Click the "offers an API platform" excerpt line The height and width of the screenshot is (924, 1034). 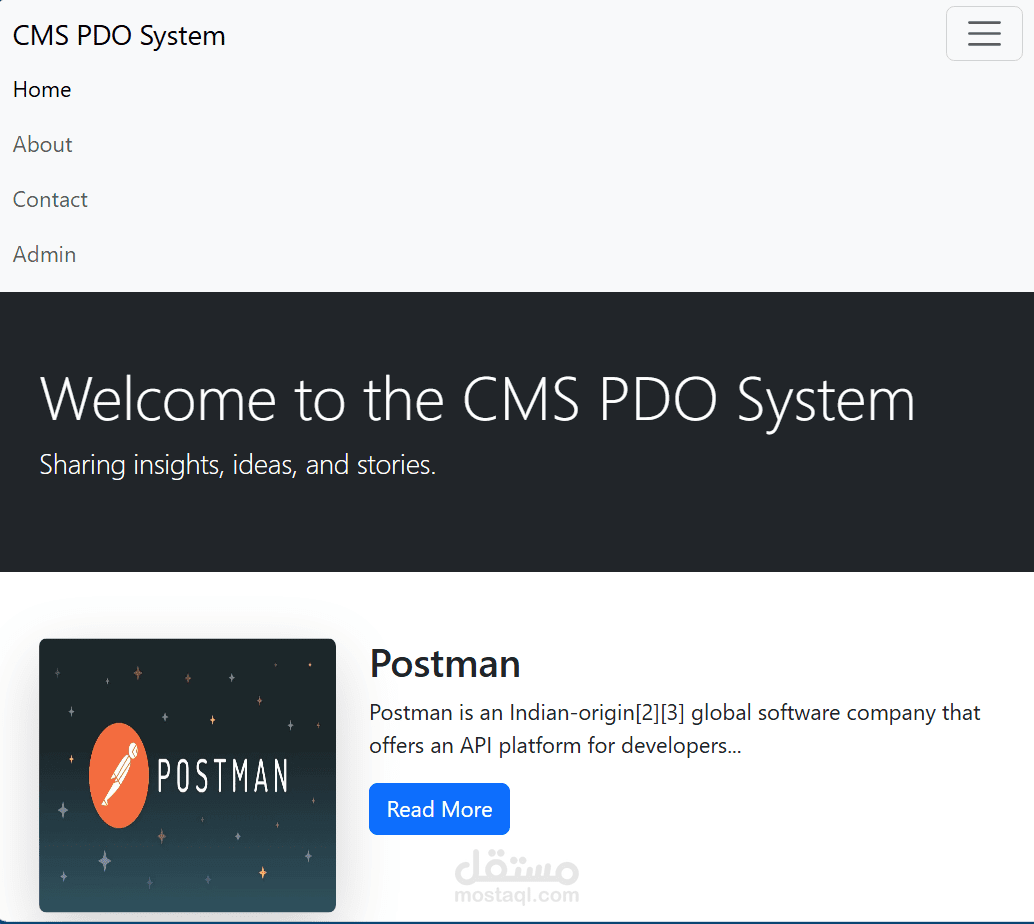[555, 746]
